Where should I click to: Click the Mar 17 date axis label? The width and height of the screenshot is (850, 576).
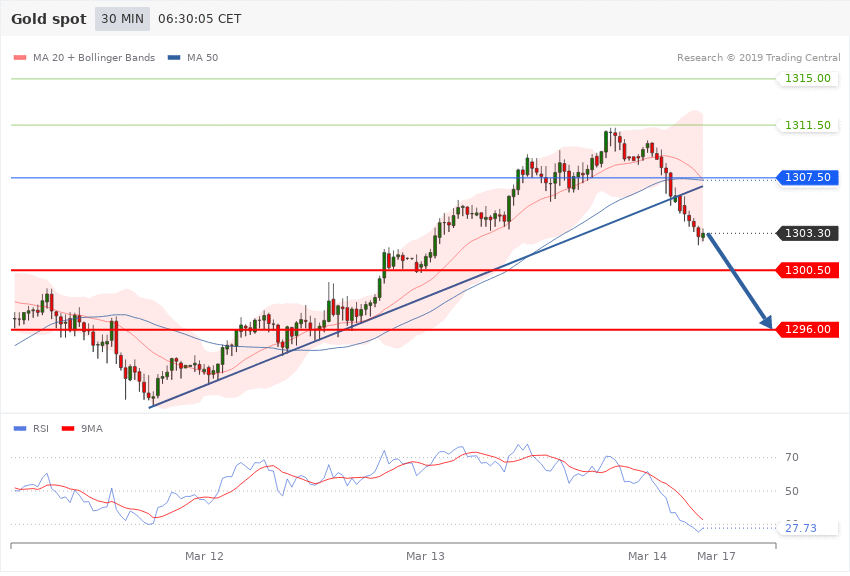tap(716, 556)
